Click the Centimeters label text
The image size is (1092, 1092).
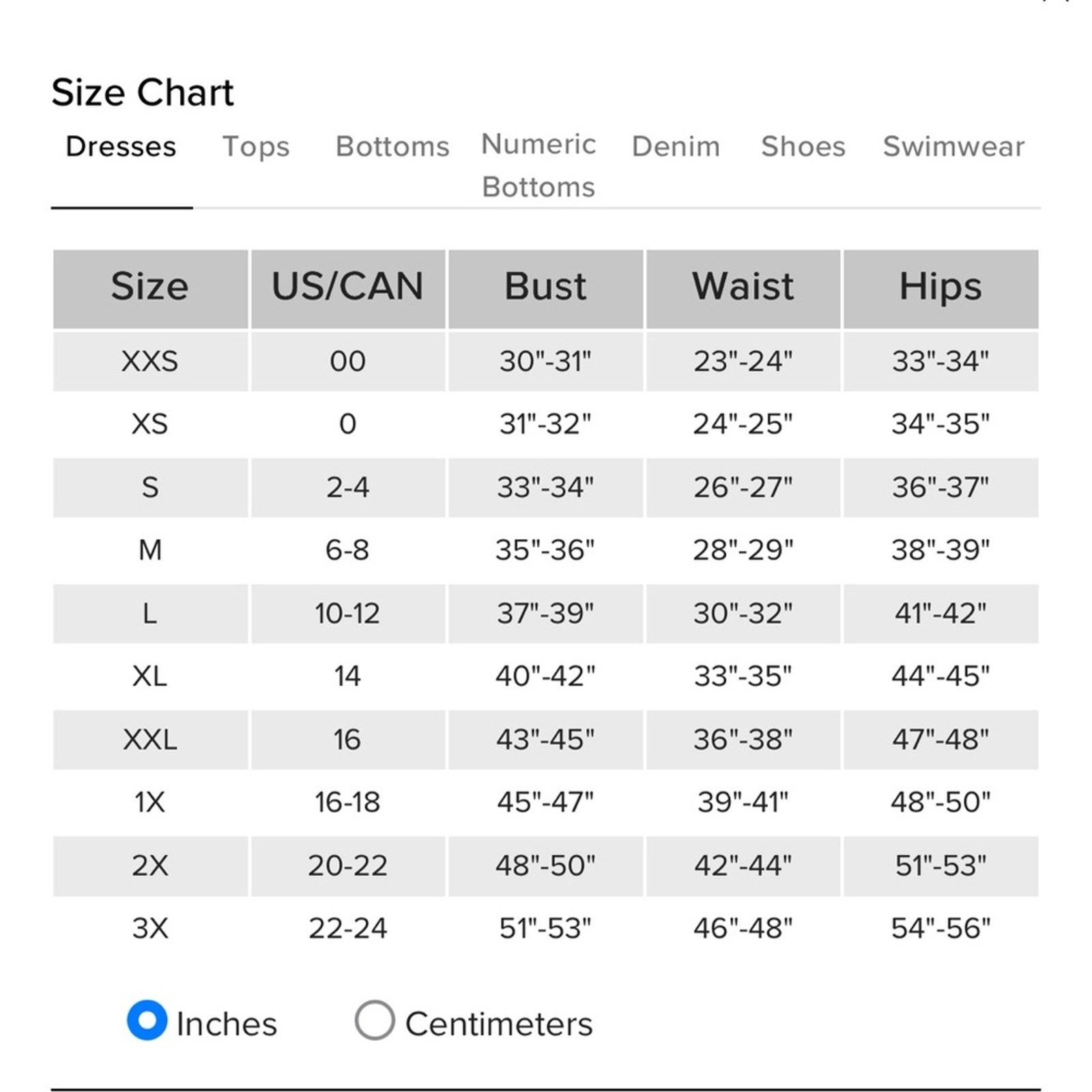tap(499, 1024)
